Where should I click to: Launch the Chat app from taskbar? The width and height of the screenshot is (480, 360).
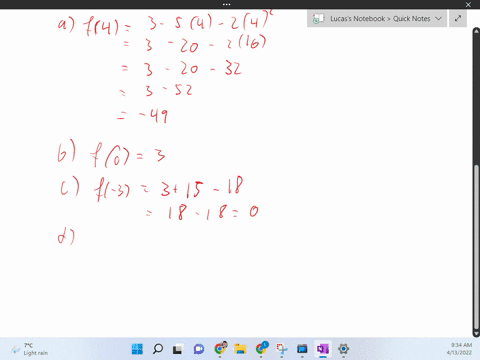pyautogui.click(x=199, y=349)
